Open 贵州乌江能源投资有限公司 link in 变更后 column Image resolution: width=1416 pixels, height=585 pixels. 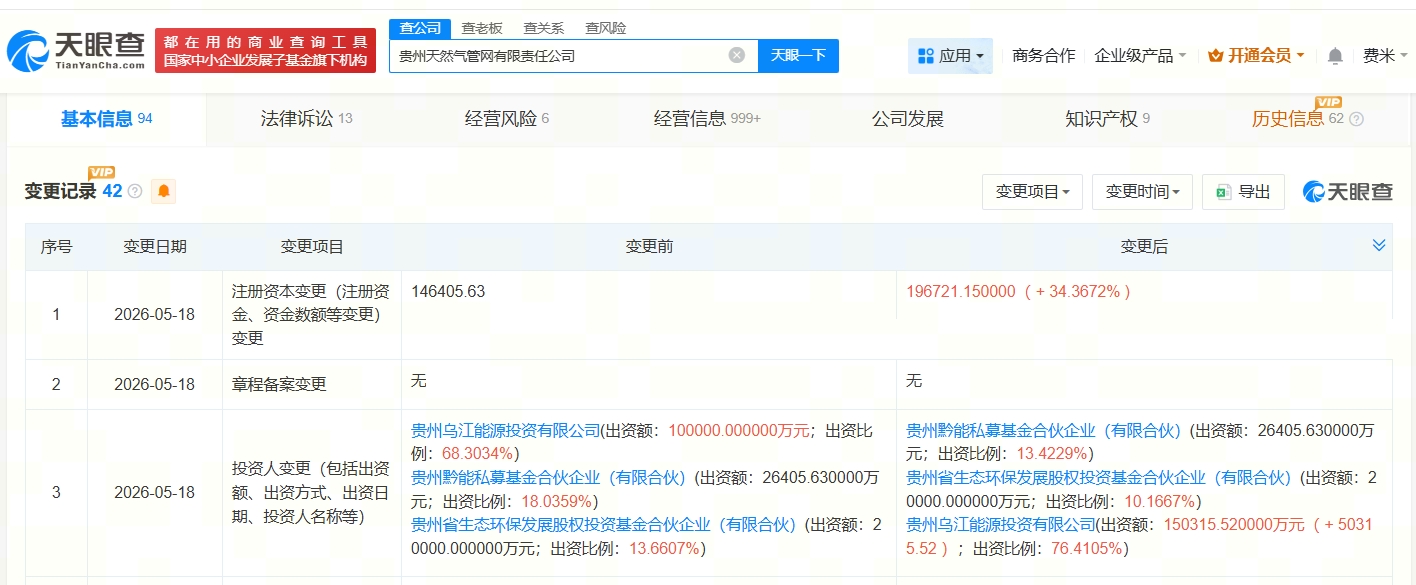point(1001,524)
